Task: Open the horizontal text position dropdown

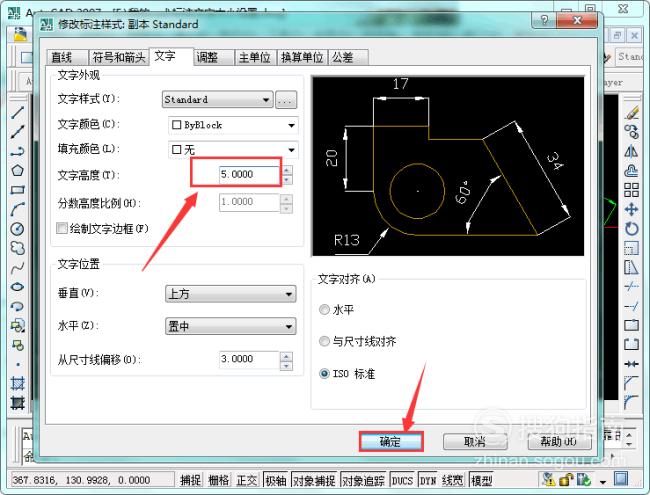Action: (x=230, y=326)
